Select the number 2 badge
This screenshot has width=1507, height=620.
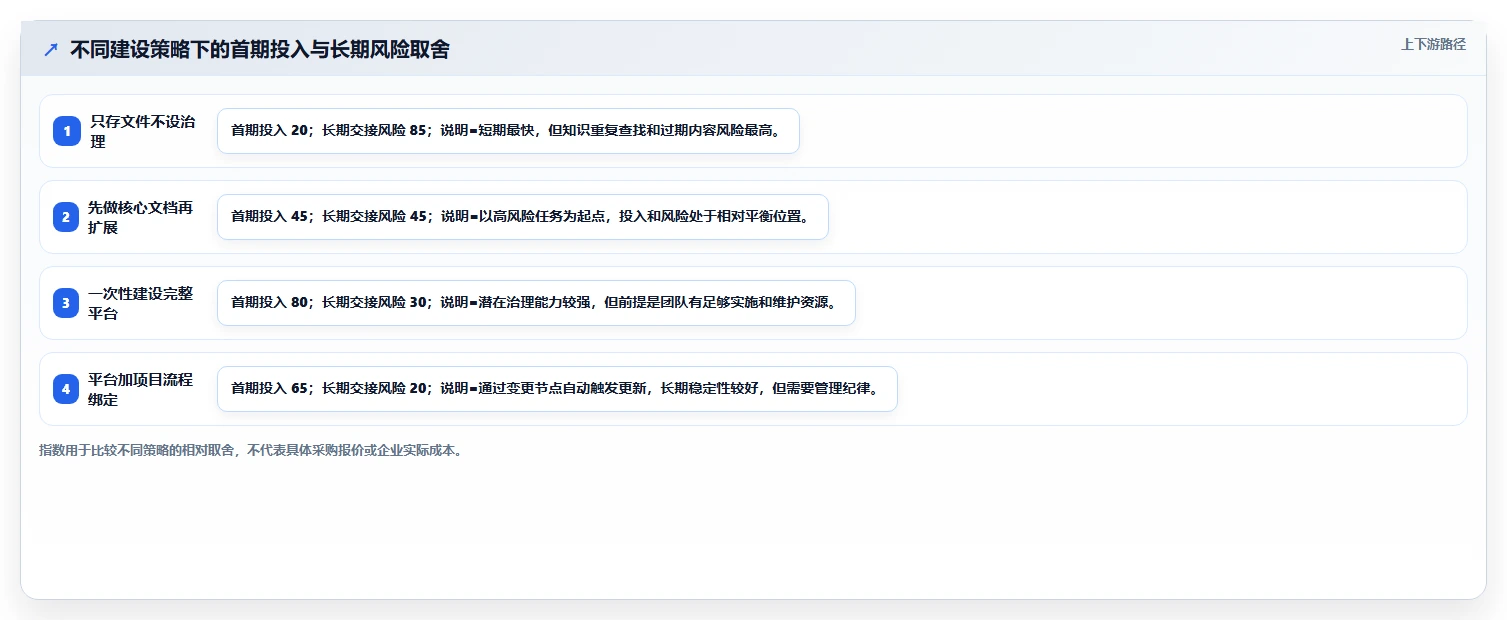click(x=66, y=217)
